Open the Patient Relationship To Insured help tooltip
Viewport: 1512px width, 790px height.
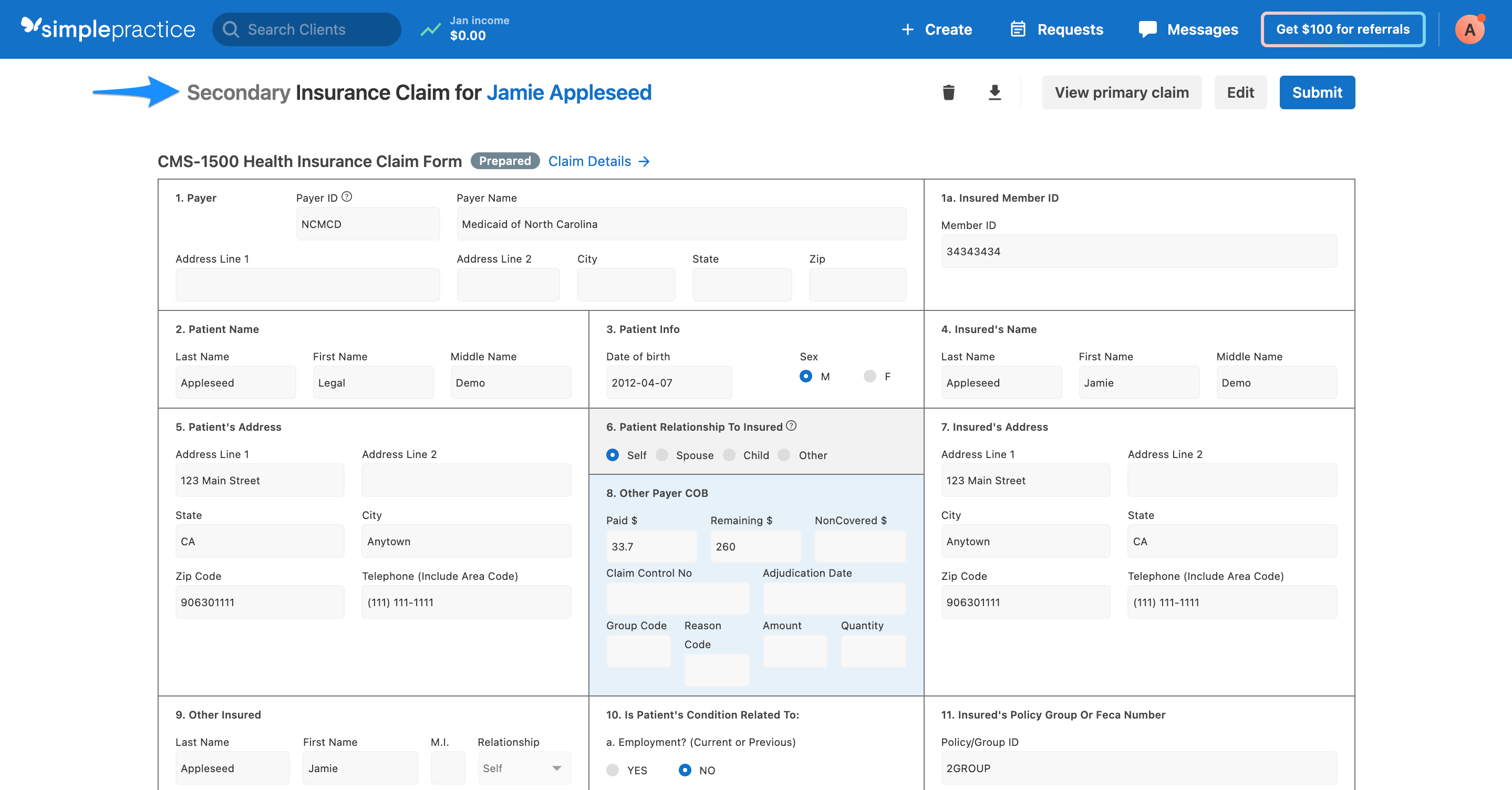(x=791, y=427)
